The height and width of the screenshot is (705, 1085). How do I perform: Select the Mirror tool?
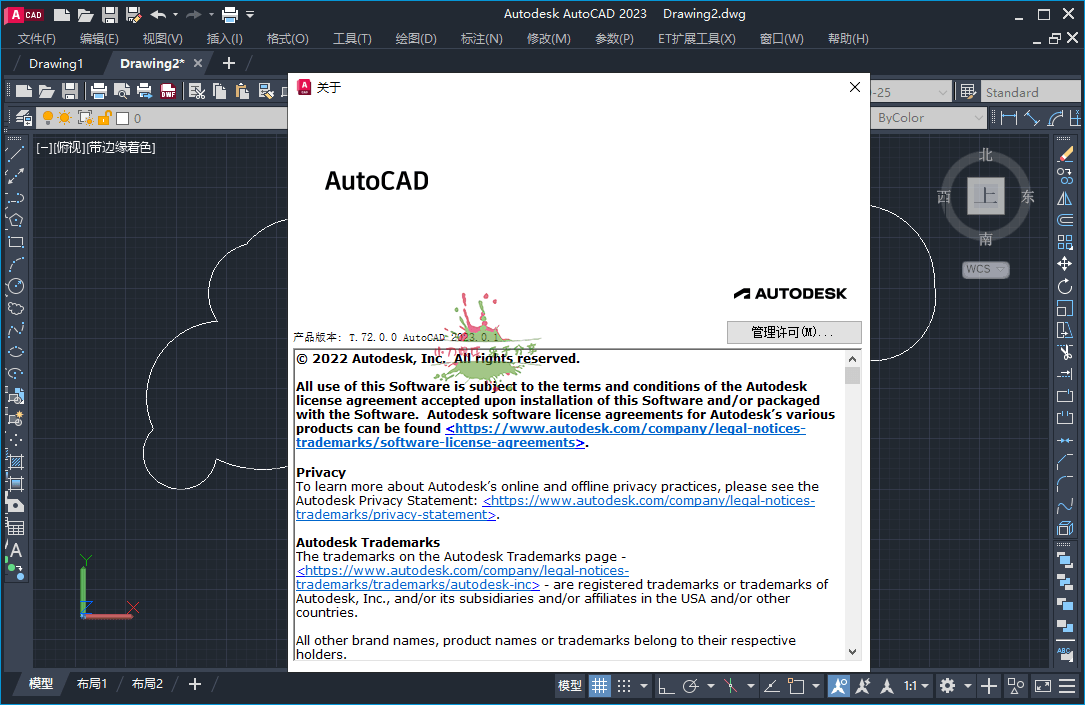1065,198
